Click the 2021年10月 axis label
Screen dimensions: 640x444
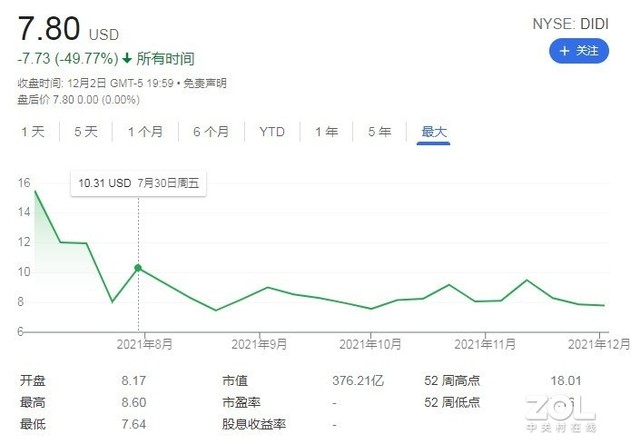[x=370, y=344]
